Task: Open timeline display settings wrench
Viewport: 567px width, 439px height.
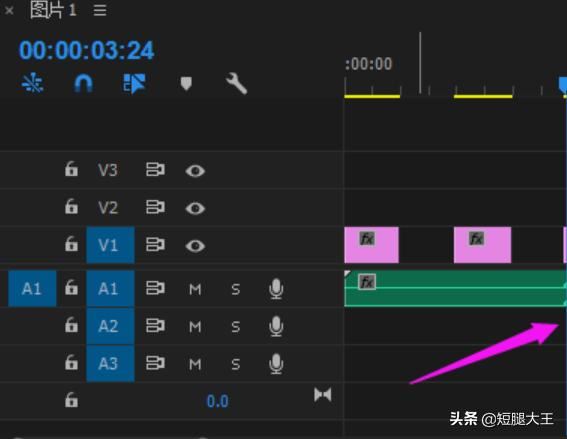Action: pos(236,84)
